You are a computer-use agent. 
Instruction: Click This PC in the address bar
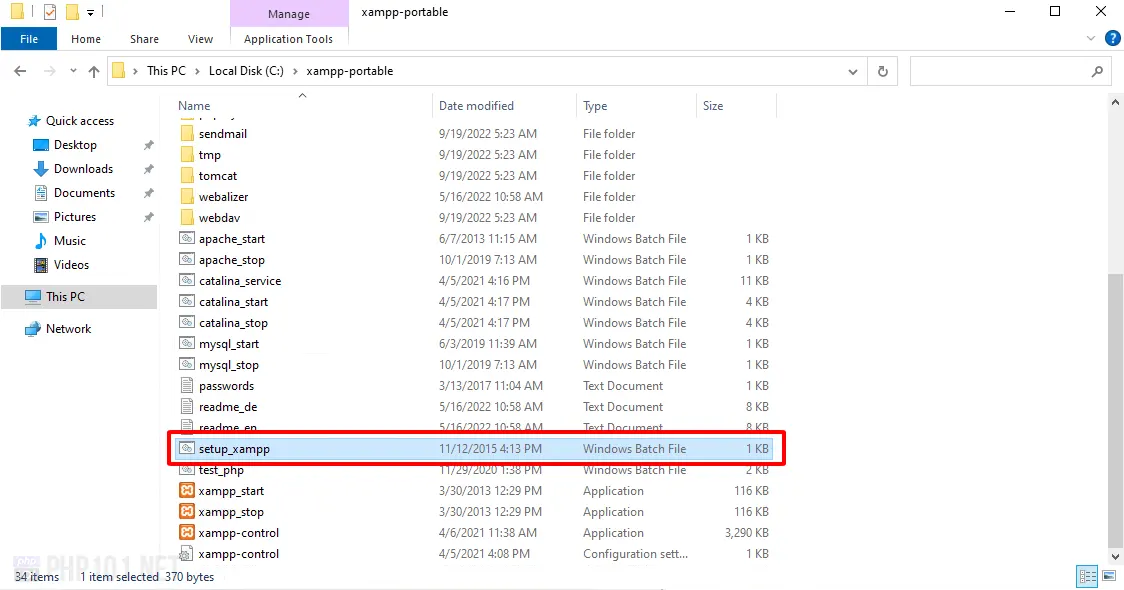click(166, 71)
